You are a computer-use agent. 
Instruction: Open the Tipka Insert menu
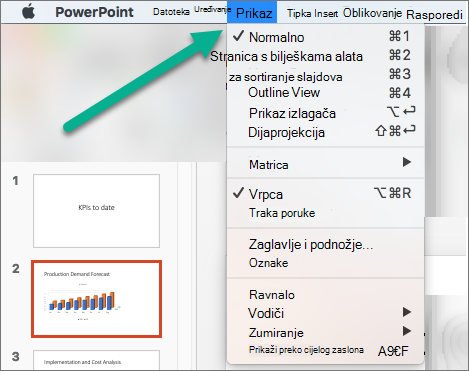point(312,13)
